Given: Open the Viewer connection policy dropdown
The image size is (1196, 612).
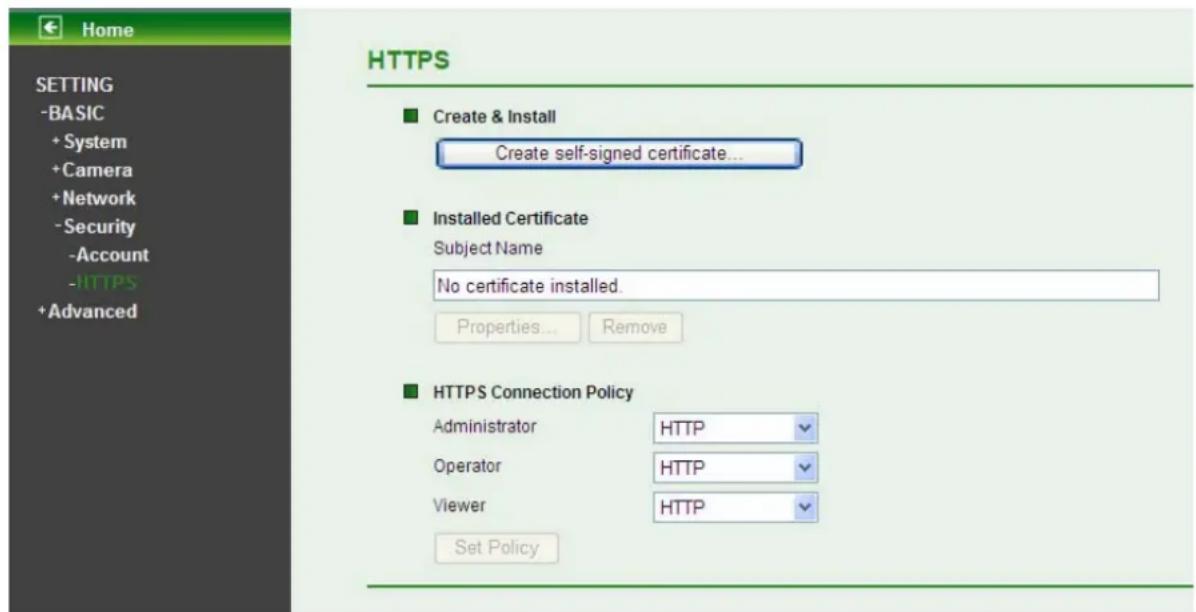Looking at the screenshot, I should click(735, 507).
